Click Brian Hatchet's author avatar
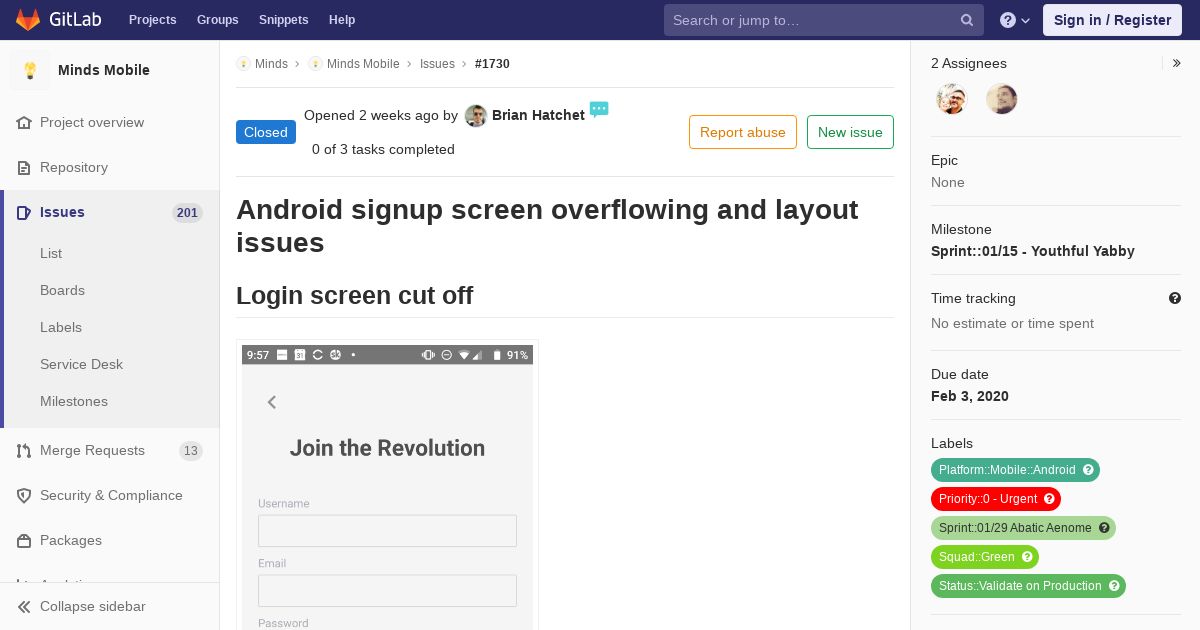Screen dimensions: 1200x630 pyautogui.click(x=476, y=116)
